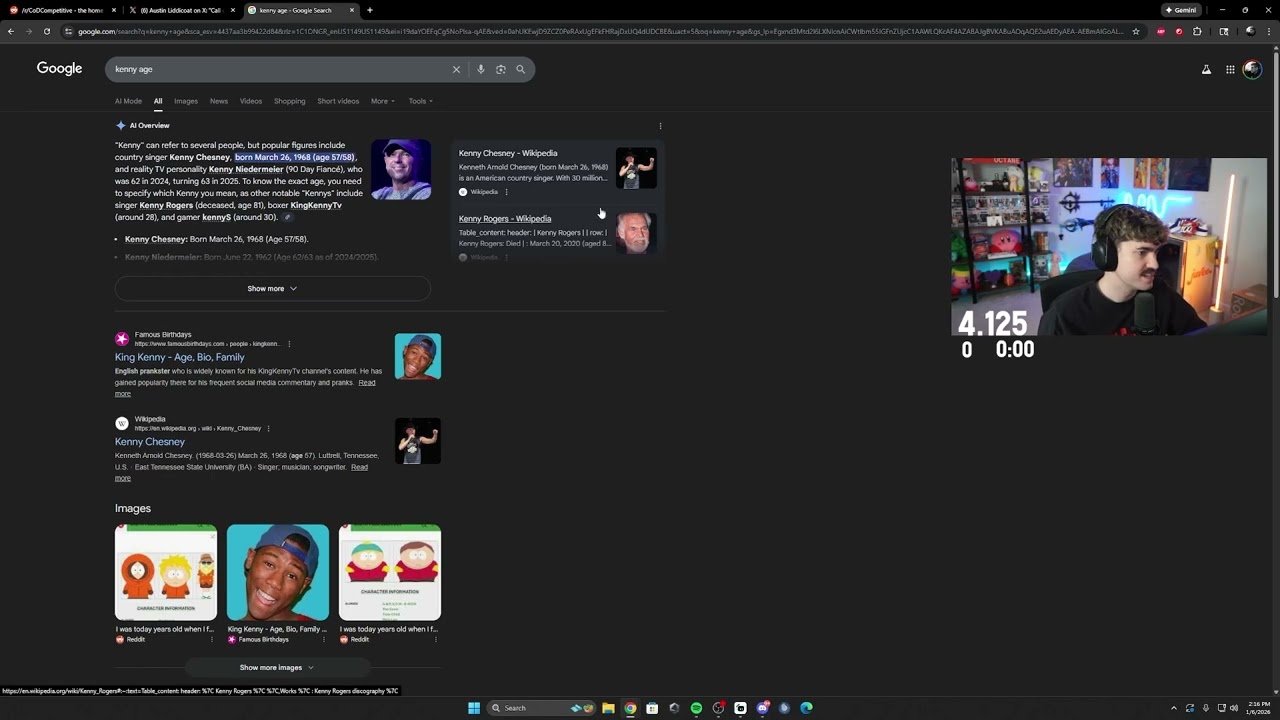Switch to Shopping tab
Screen dimensions: 1280x720
point(290,101)
